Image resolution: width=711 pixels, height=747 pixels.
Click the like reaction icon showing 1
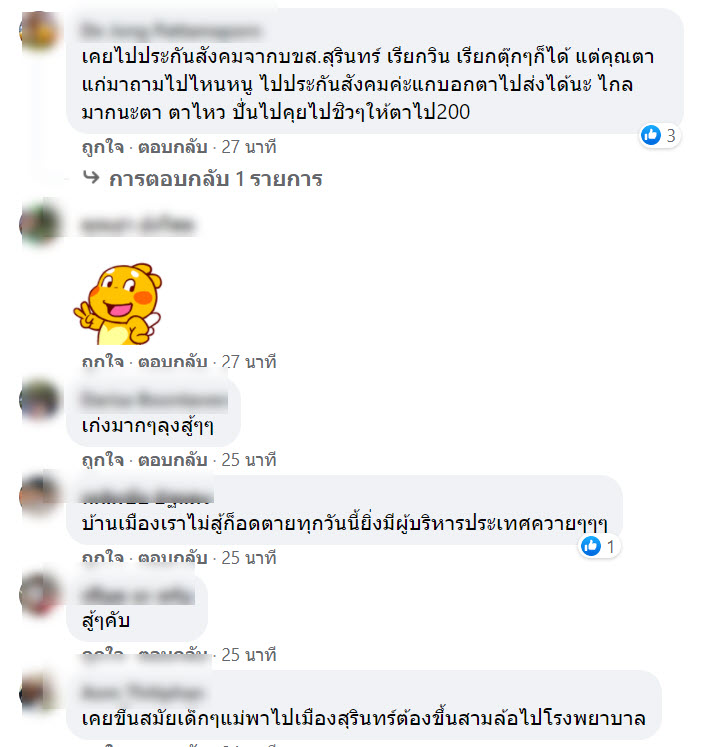(591, 546)
